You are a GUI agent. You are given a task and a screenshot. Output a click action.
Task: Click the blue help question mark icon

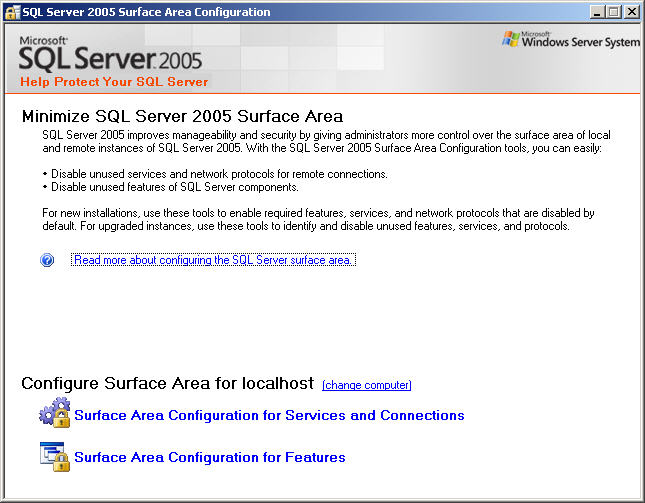47,260
